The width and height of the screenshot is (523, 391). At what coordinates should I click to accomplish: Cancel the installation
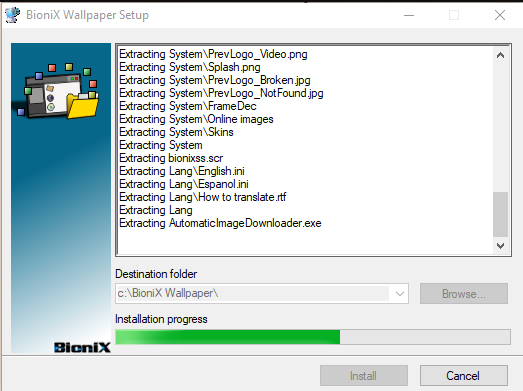464,376
